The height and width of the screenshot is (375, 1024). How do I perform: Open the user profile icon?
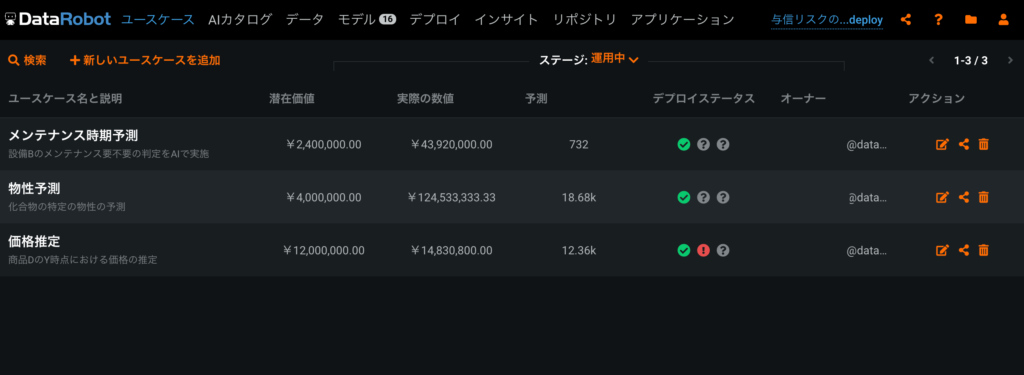[x=1004, y=20]
